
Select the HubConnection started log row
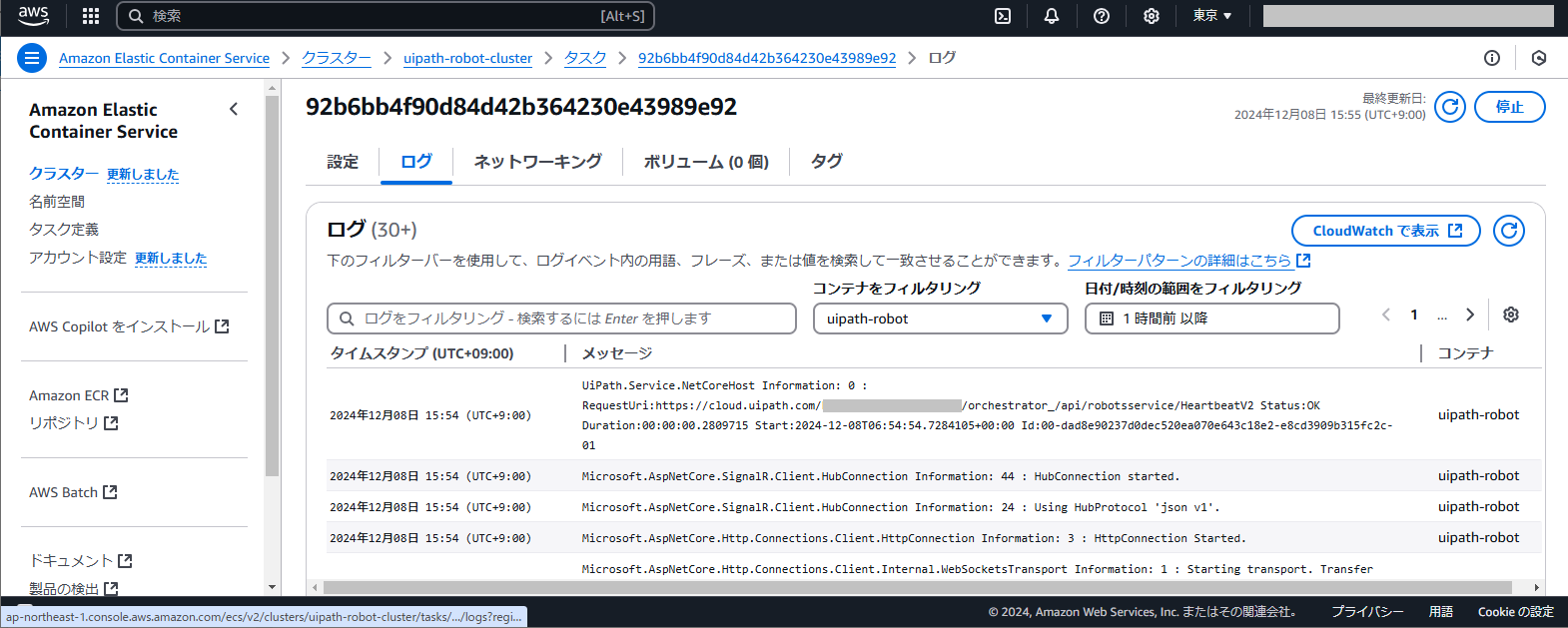coord(934,476)
